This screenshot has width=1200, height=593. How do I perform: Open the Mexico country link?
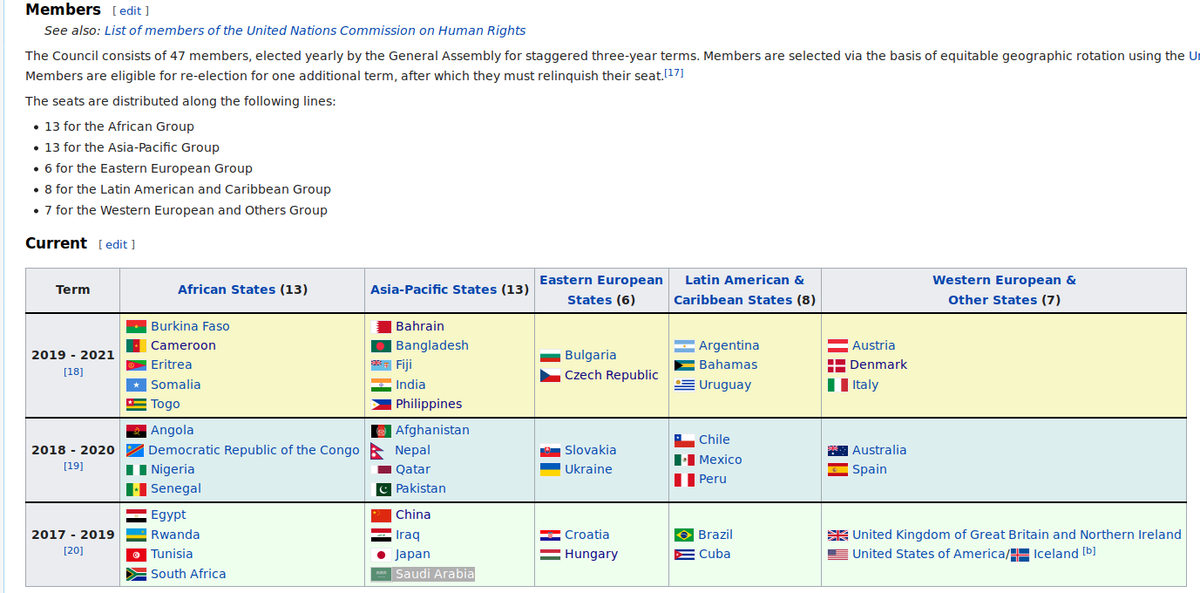(720, 460)
